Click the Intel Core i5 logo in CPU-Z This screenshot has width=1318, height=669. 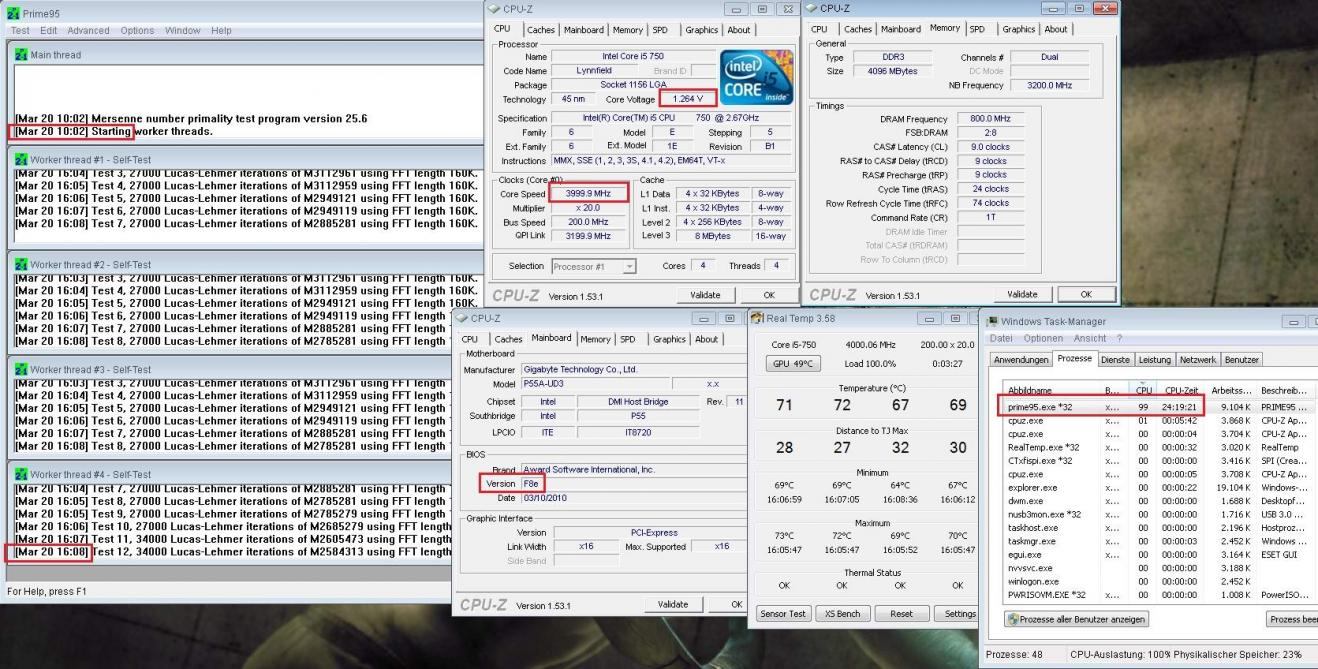click(756, 78)
